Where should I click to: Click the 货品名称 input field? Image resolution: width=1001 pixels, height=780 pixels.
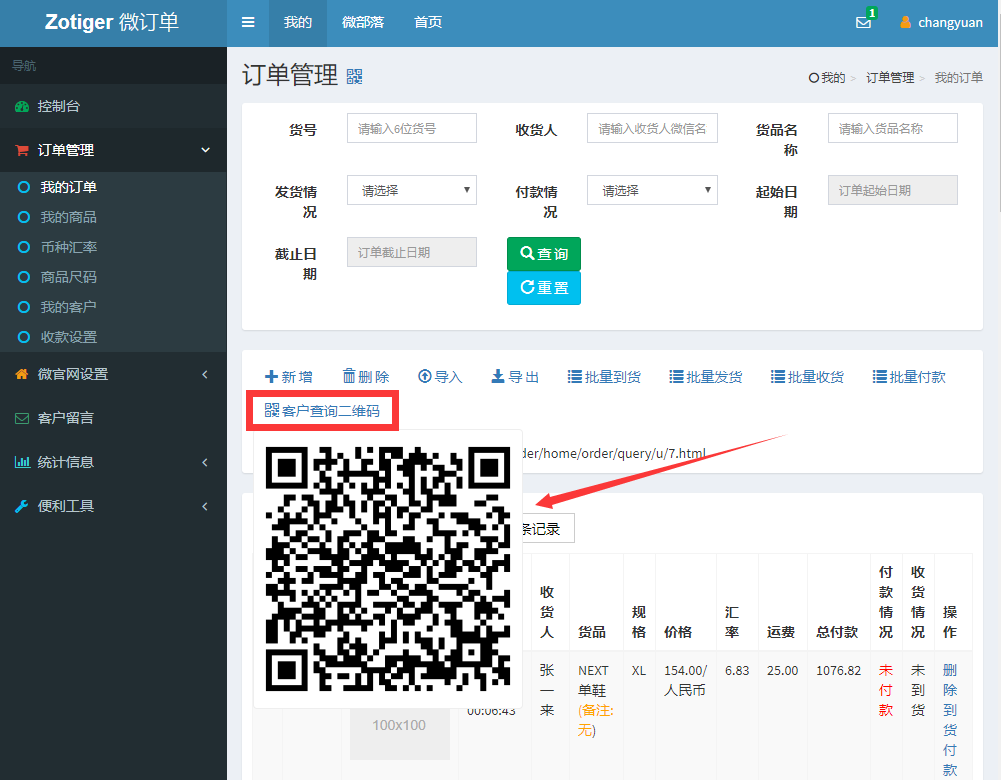(x=892, y=128)
